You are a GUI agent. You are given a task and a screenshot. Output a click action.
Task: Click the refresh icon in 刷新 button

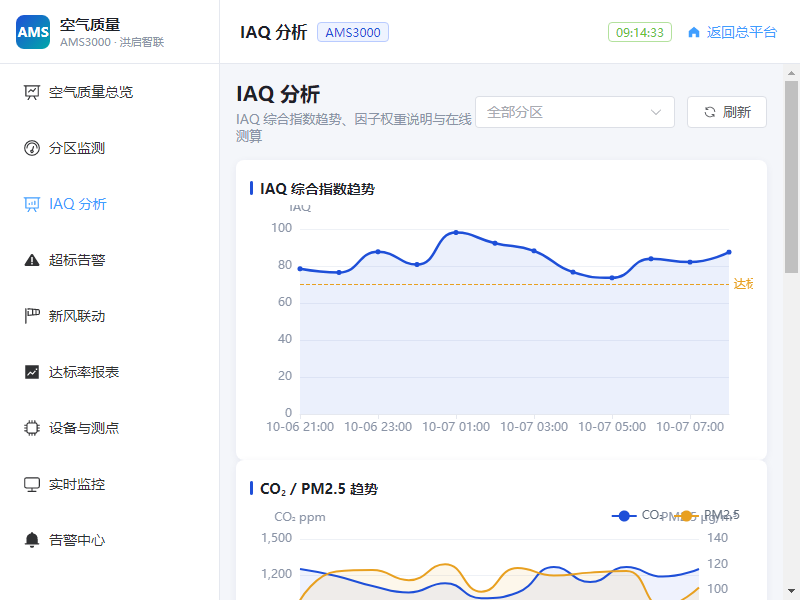(x=710, y=112)
